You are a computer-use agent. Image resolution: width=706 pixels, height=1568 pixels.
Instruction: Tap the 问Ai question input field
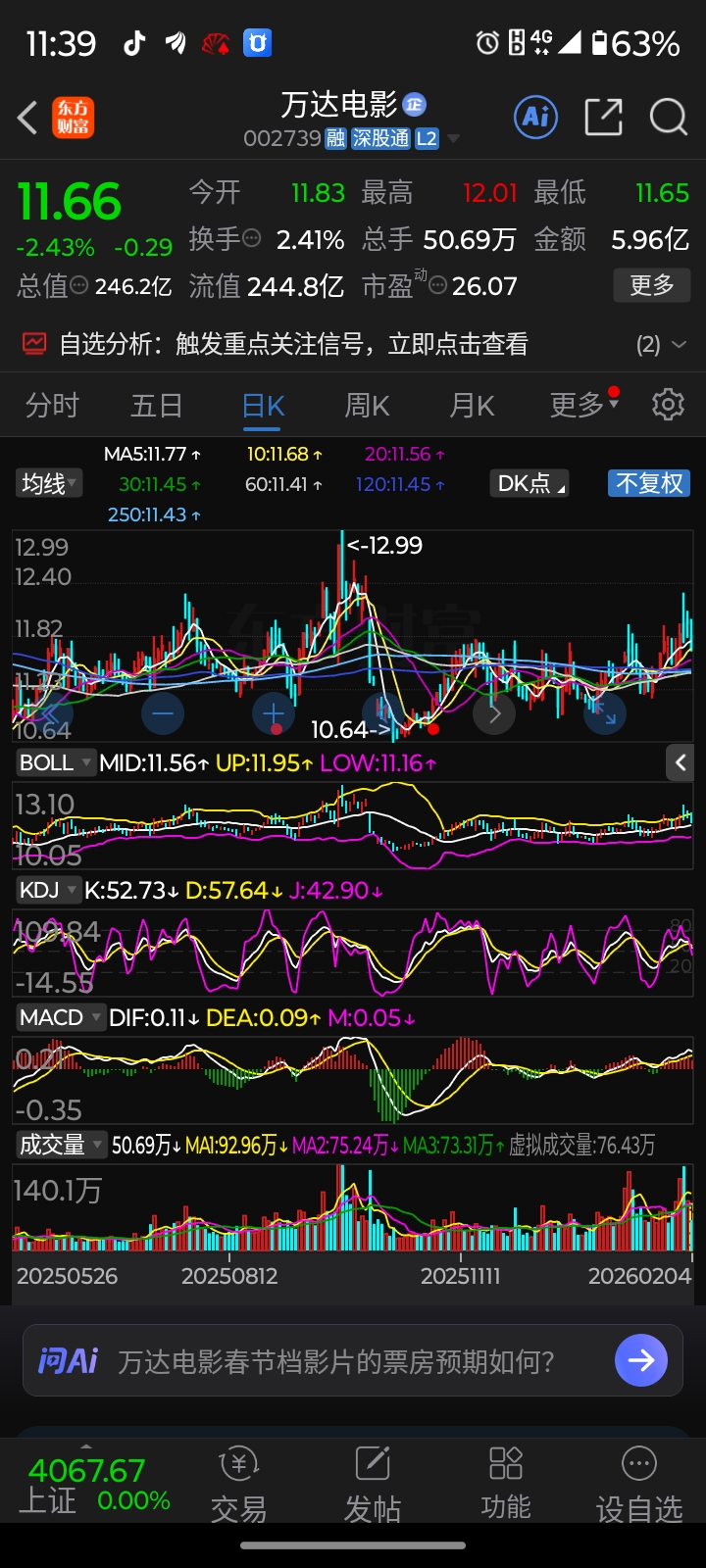click(353, 1360)
